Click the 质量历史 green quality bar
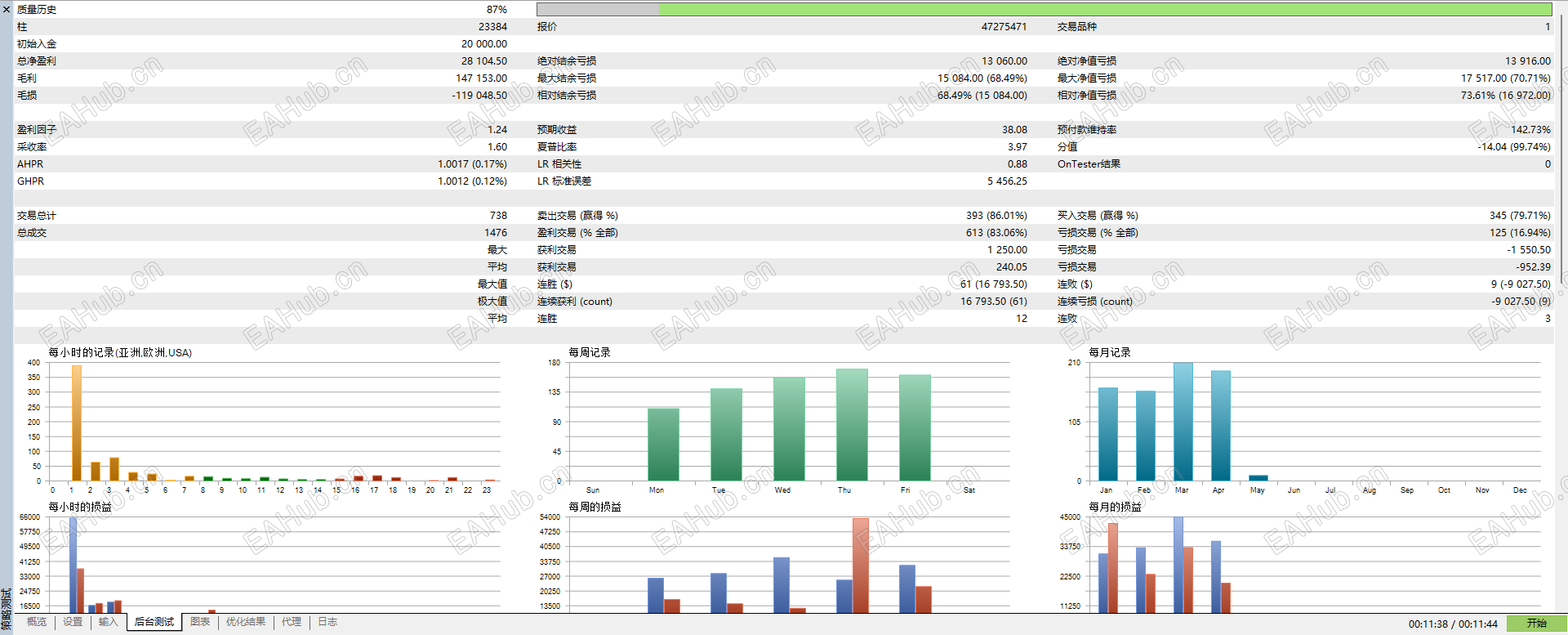 1045,10
